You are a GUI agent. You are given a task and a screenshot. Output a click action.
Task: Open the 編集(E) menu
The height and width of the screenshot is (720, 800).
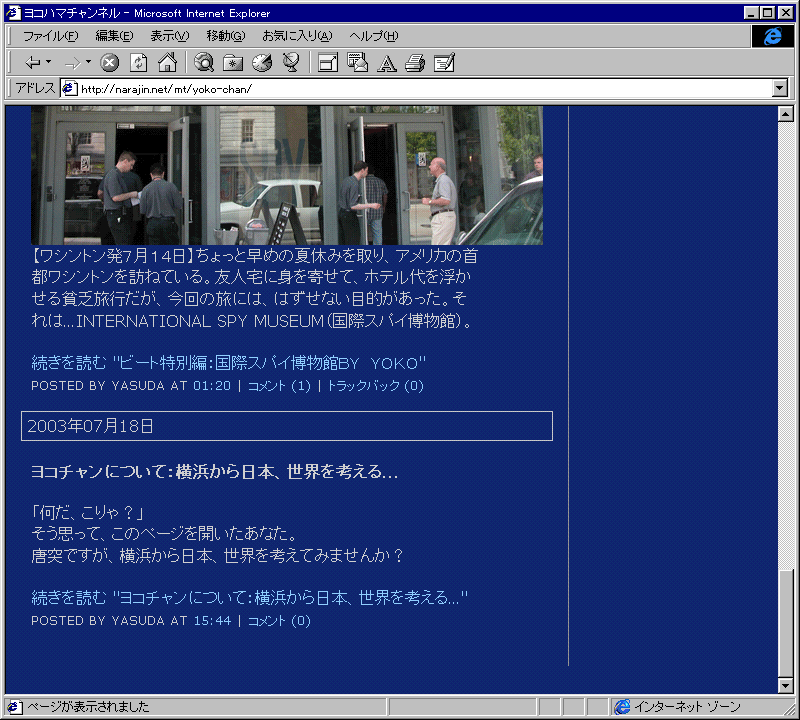[114, 36]
